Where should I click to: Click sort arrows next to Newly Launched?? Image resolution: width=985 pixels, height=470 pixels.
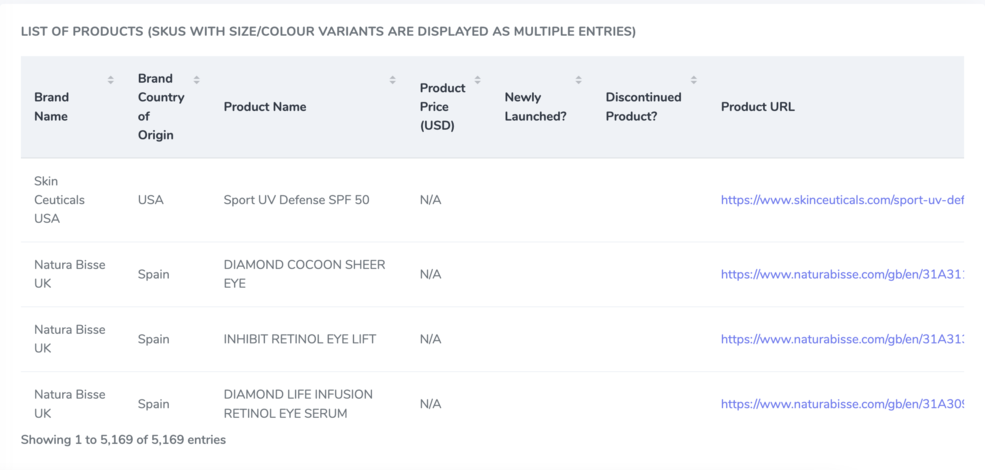pos(578,80)
